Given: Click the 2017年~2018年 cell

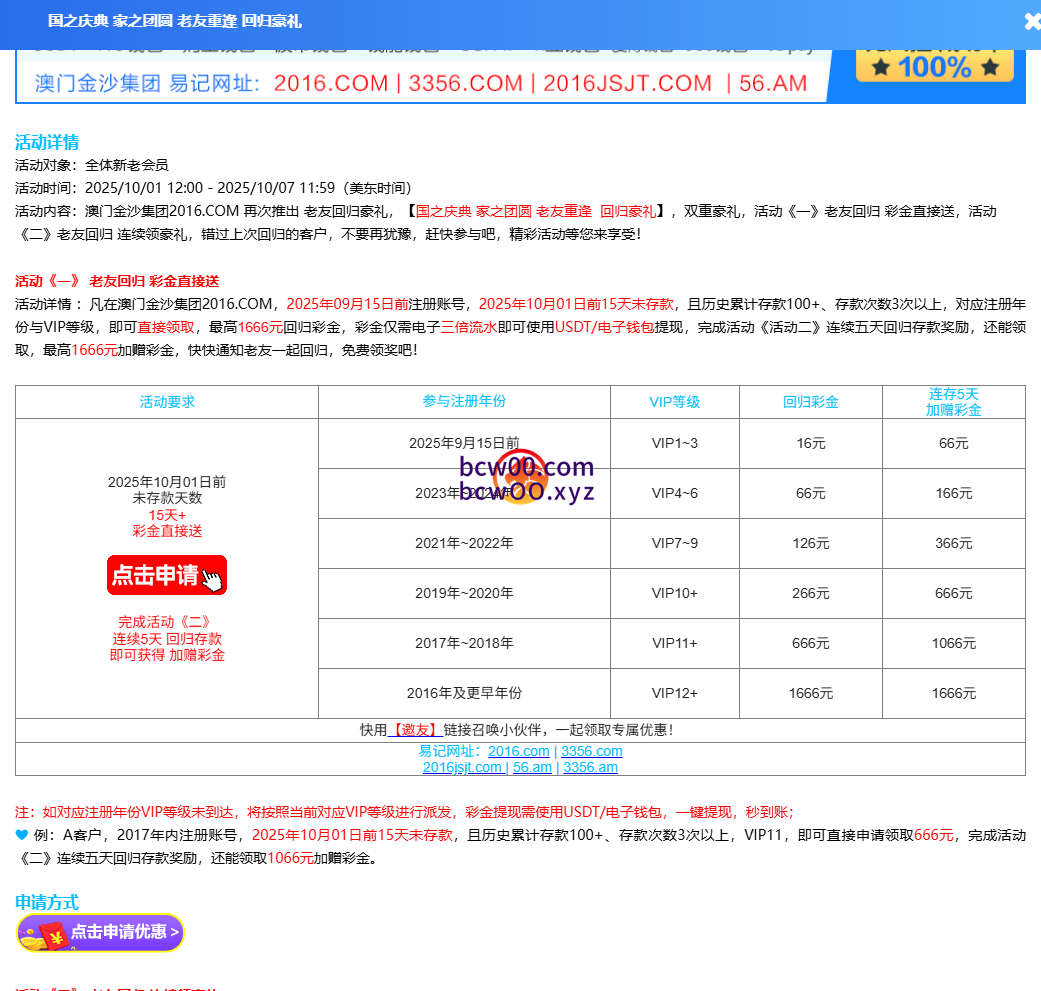Looking at the screenshot, I should coord(464,643).
